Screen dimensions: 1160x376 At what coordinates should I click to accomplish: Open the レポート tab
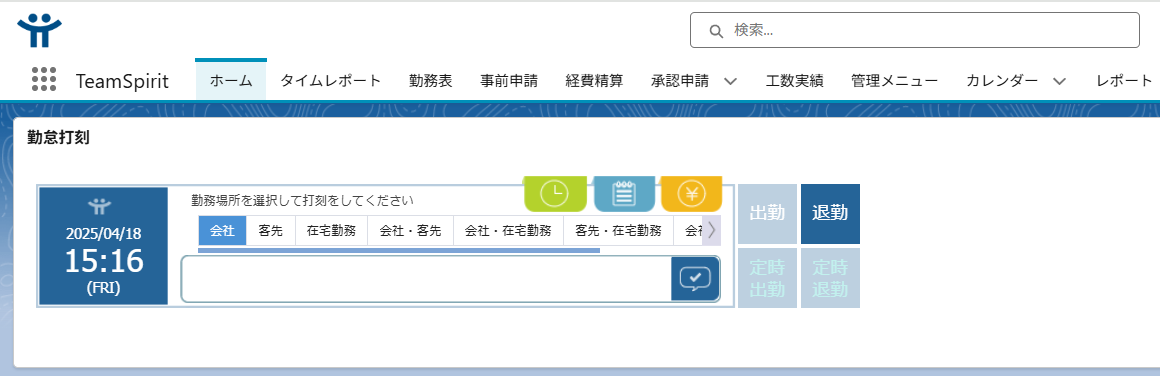(1124, 81)
